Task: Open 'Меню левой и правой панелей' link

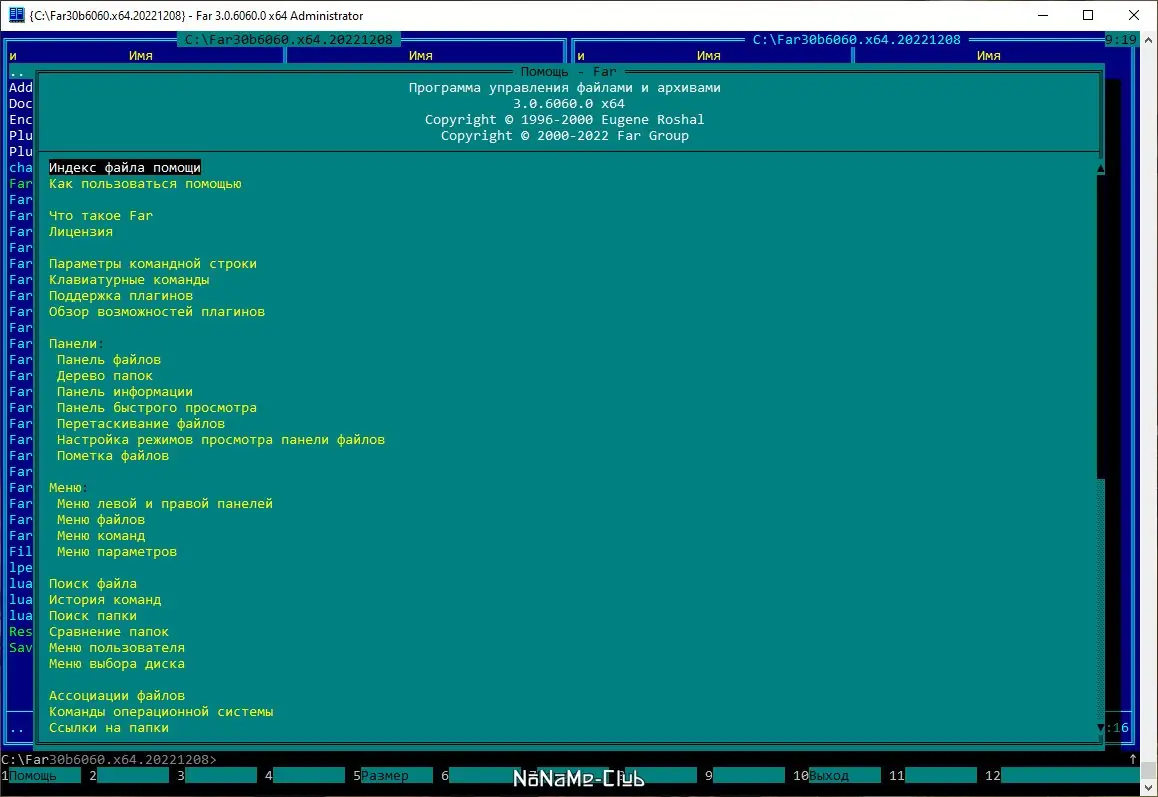Action: pos(165,504)
